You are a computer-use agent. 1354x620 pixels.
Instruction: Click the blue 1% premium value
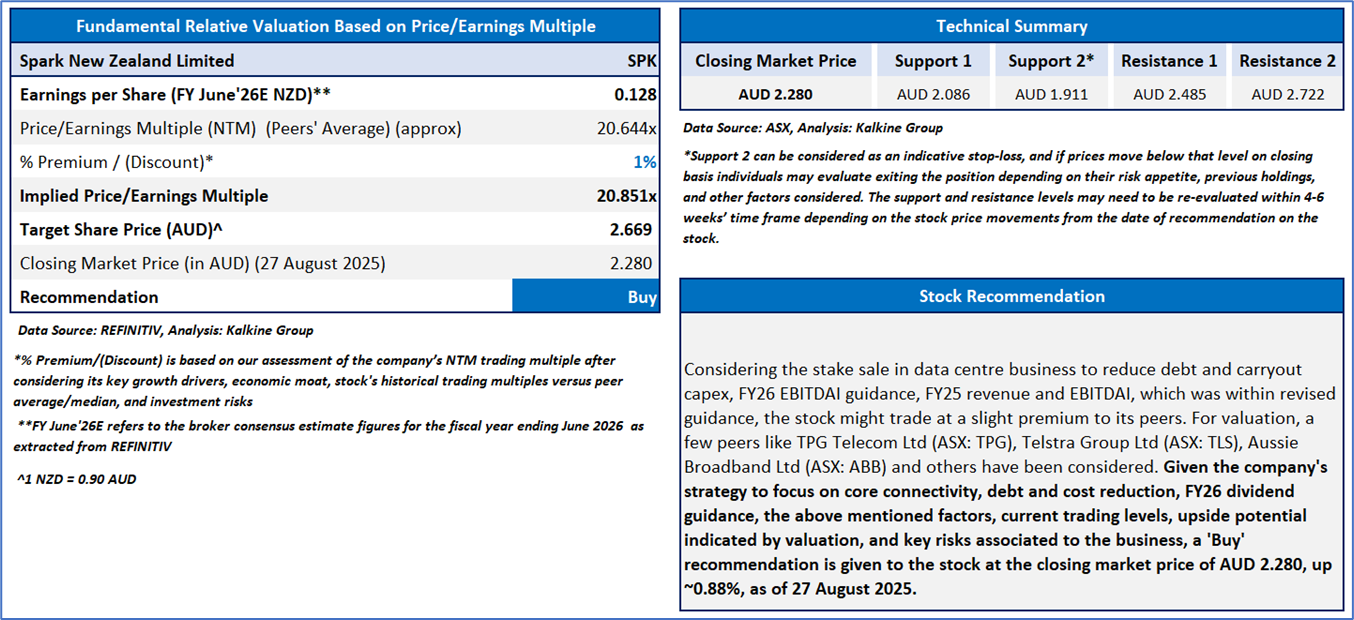(645, 162)
